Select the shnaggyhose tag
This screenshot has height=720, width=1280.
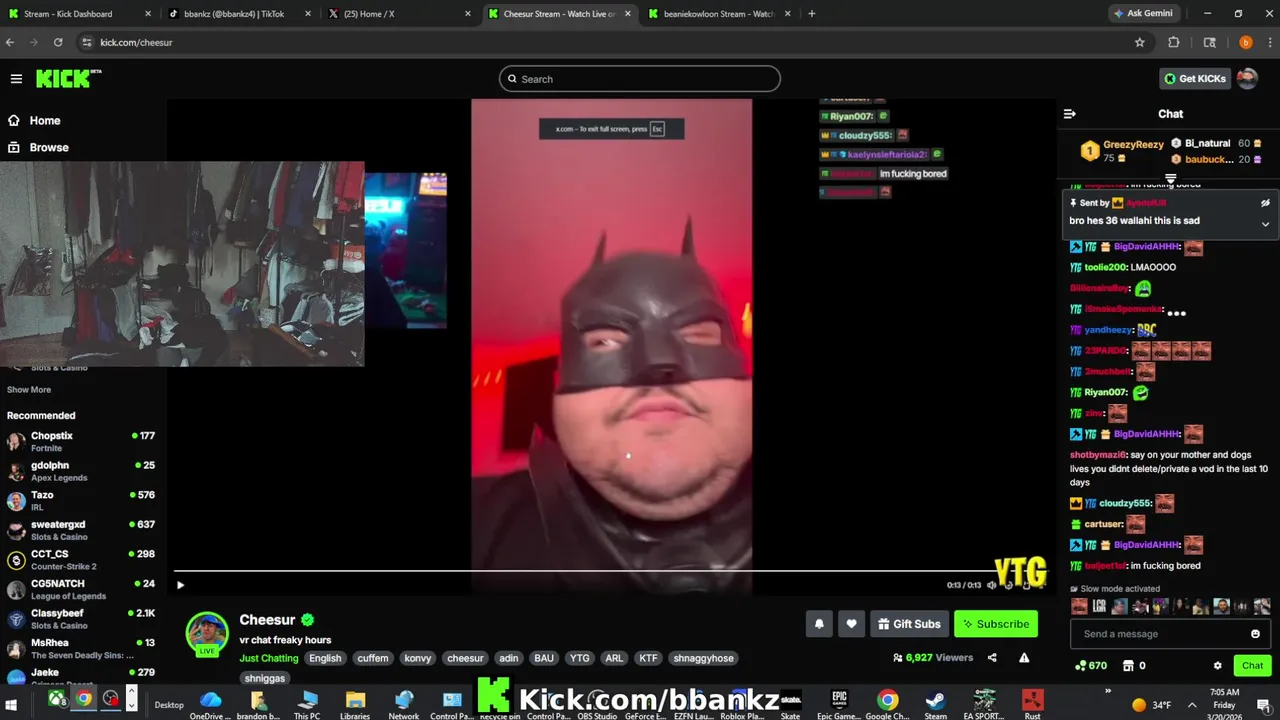pyautogui.click(x=704, y=658)
